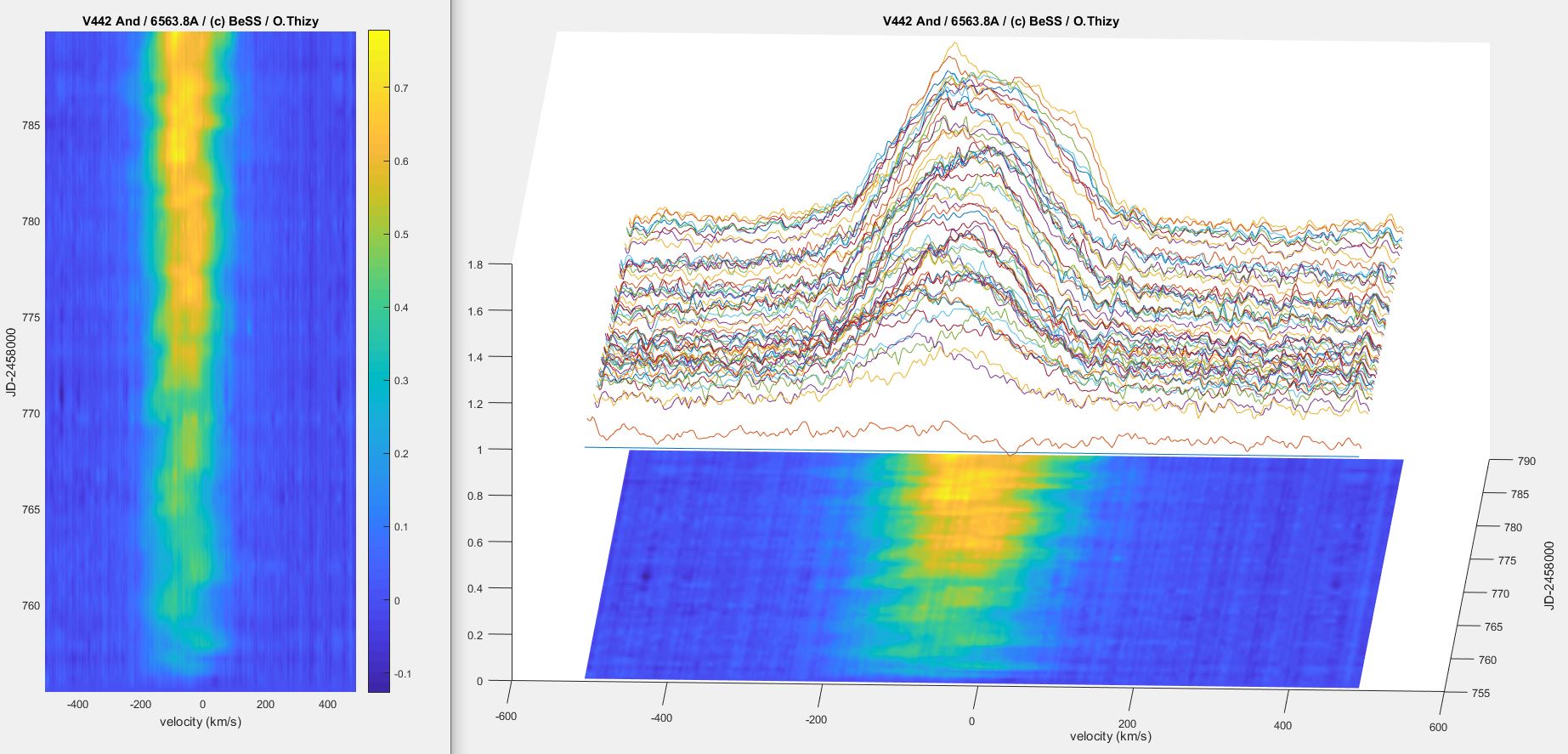The width and height of the screenshot is (1568, 754).
Task: Click the 600 tick on 3D velocity axis
Action: pos(1438,727)
